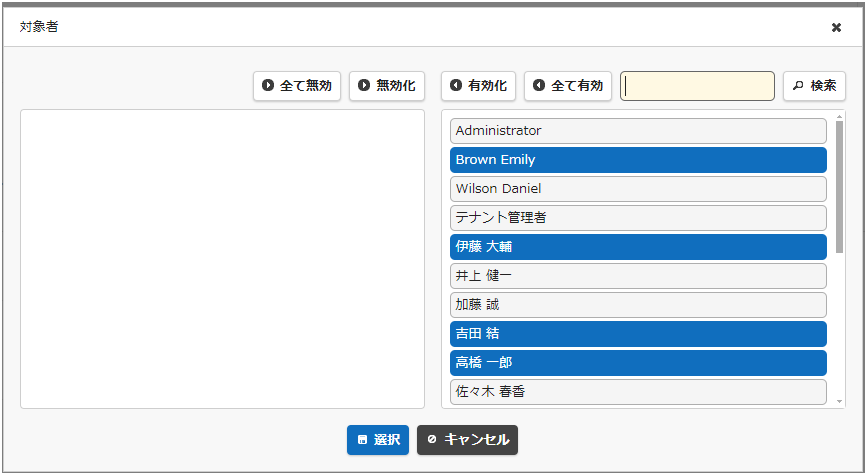Click the scrollbar down arrow
The image size is (867, 475).
pyautogui.click(x=839, y=402)
